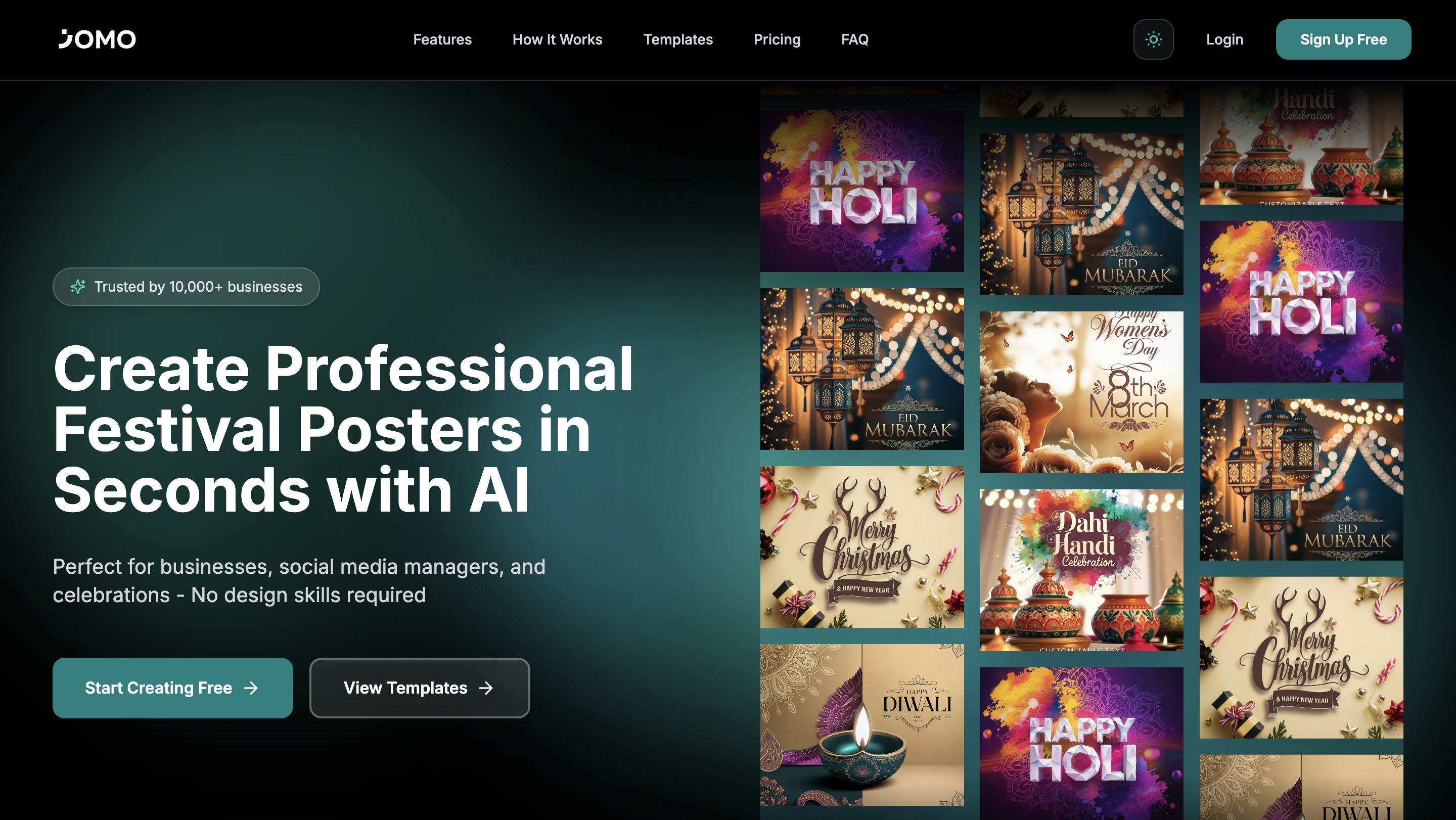Toggle the light/dark theme sun icon

[x=1153, y=39]
